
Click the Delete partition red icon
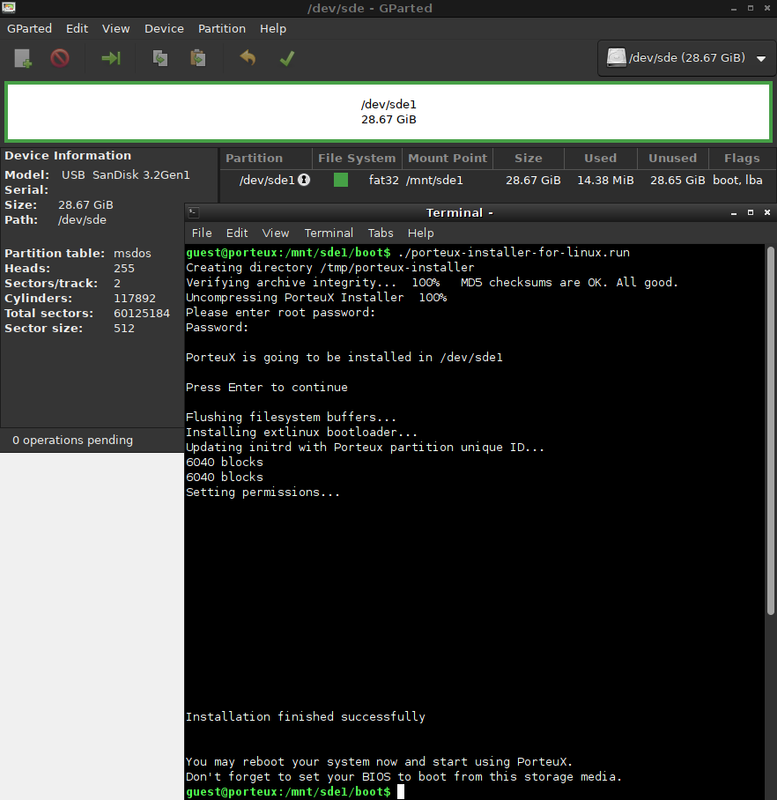click(x=60, y=58)
